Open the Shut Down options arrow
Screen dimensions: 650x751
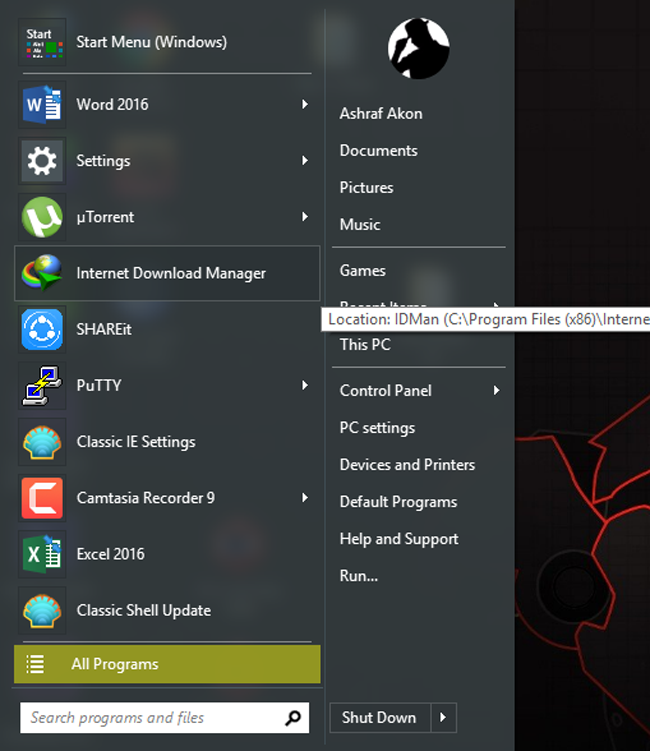point(444,717)
